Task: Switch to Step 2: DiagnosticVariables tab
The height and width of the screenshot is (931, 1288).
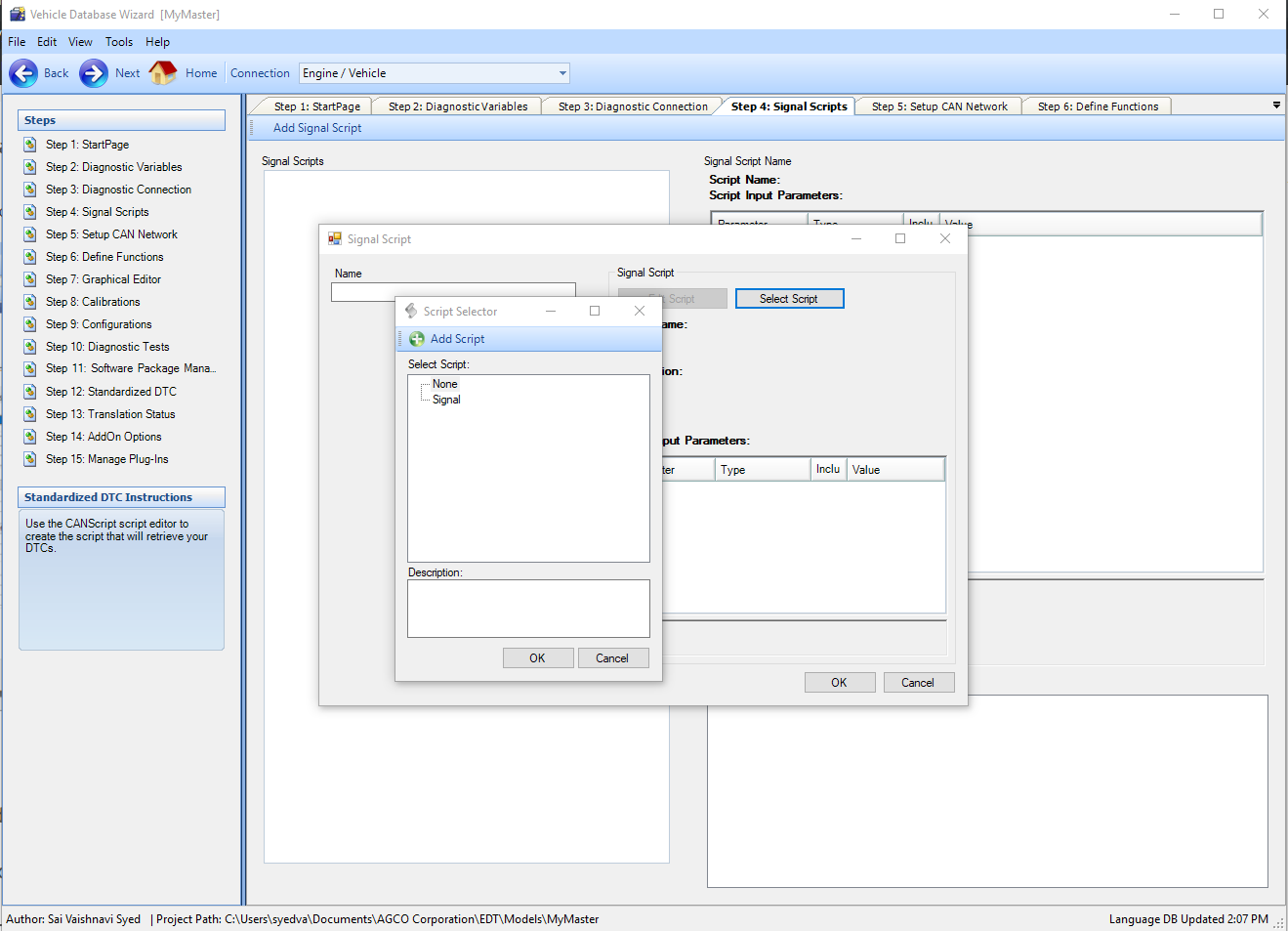Action: coord(458,106)
